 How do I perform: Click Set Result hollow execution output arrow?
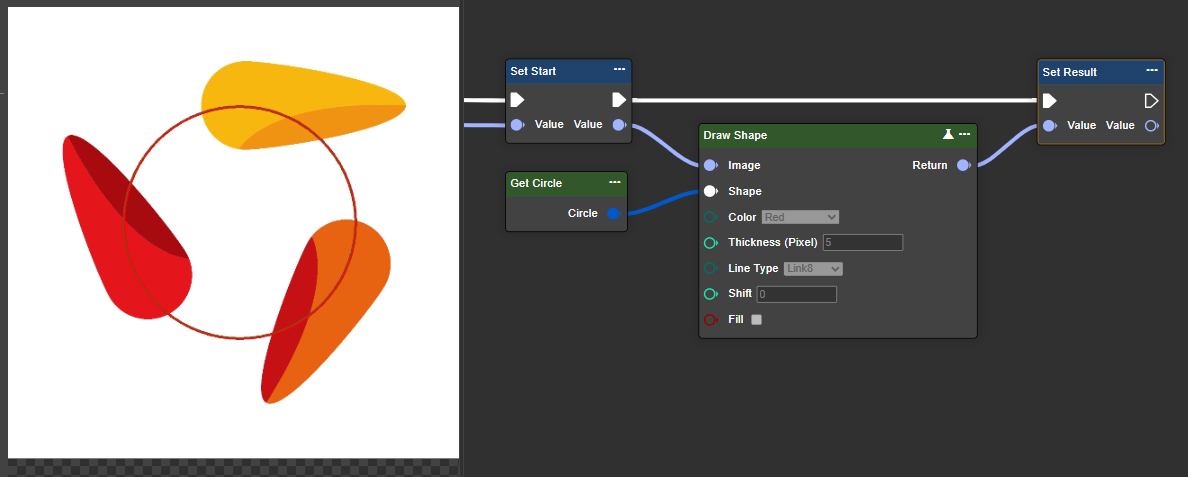[x=1152, y=100]
